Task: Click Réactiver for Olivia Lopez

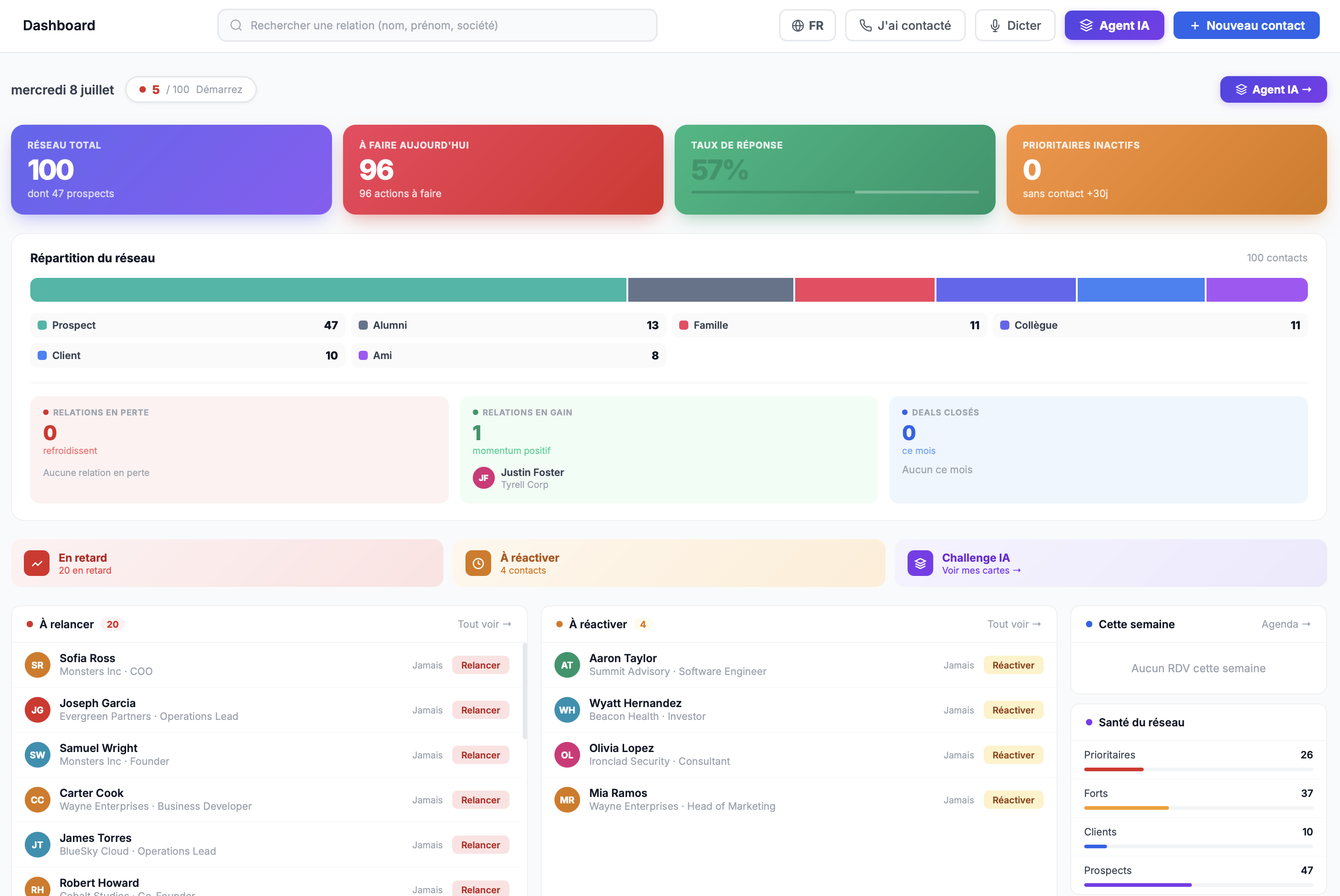Action: pyautogui.click(x=1013, y=755)
